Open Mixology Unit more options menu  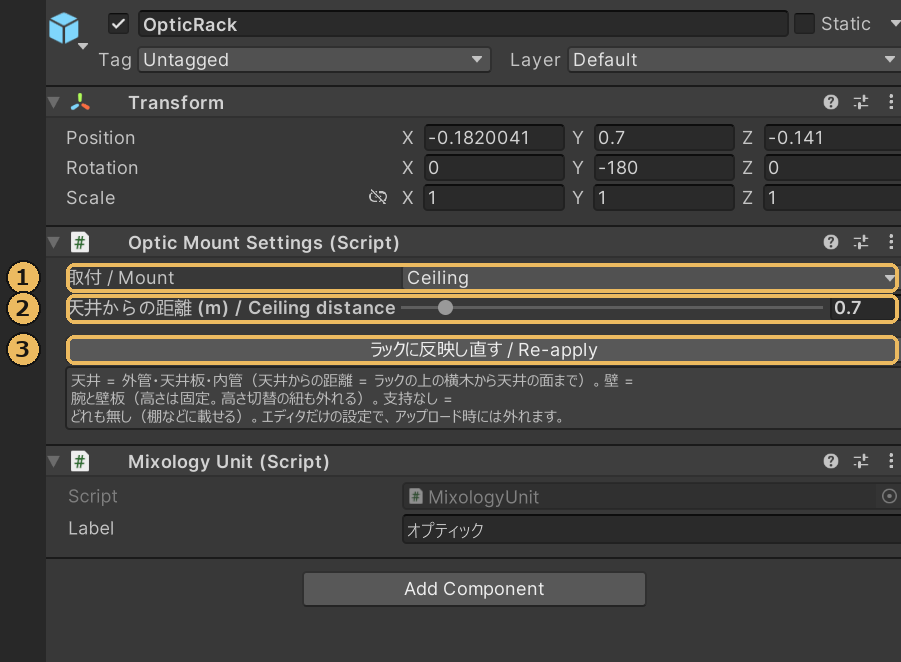(x=891, y=461)
